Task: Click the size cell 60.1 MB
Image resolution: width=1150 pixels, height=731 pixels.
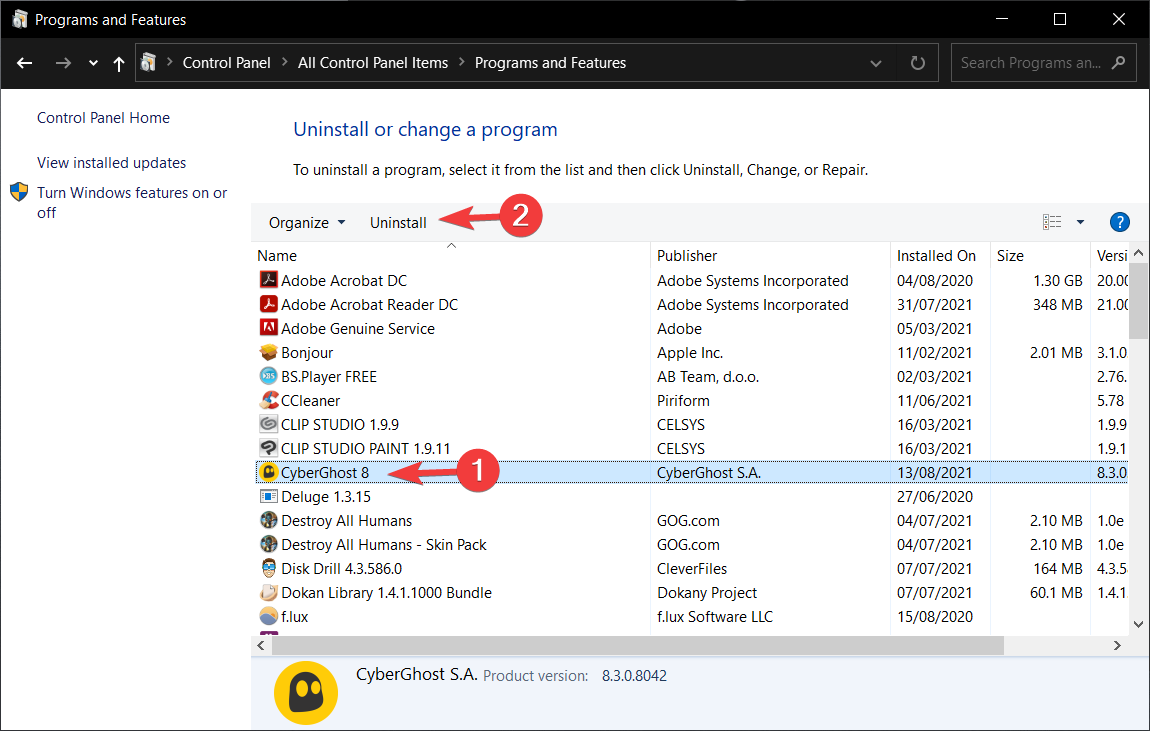Action: pos(1056,593)
